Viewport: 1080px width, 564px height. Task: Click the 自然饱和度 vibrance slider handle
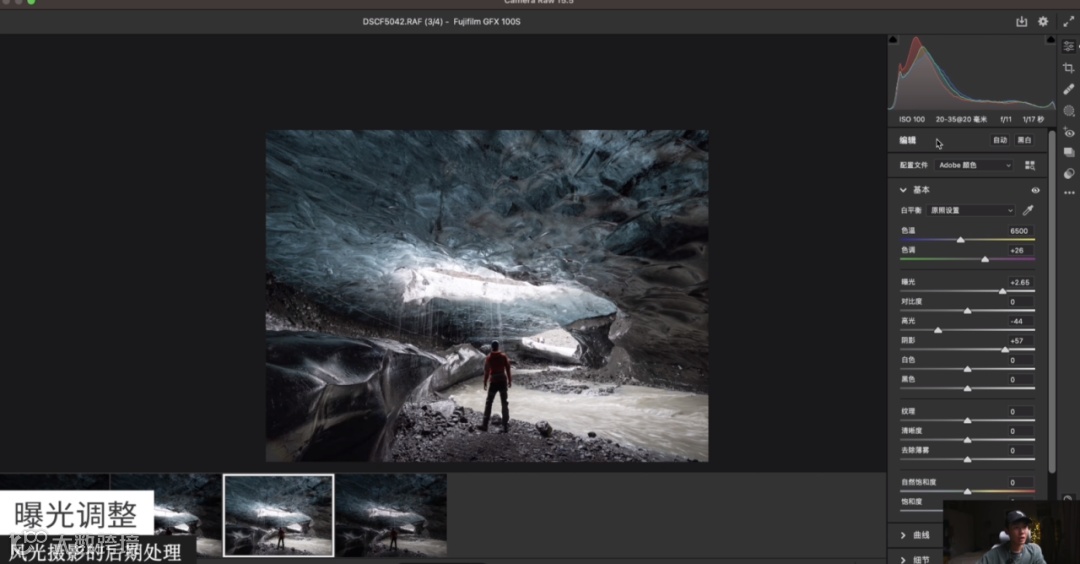coord(967,491)
